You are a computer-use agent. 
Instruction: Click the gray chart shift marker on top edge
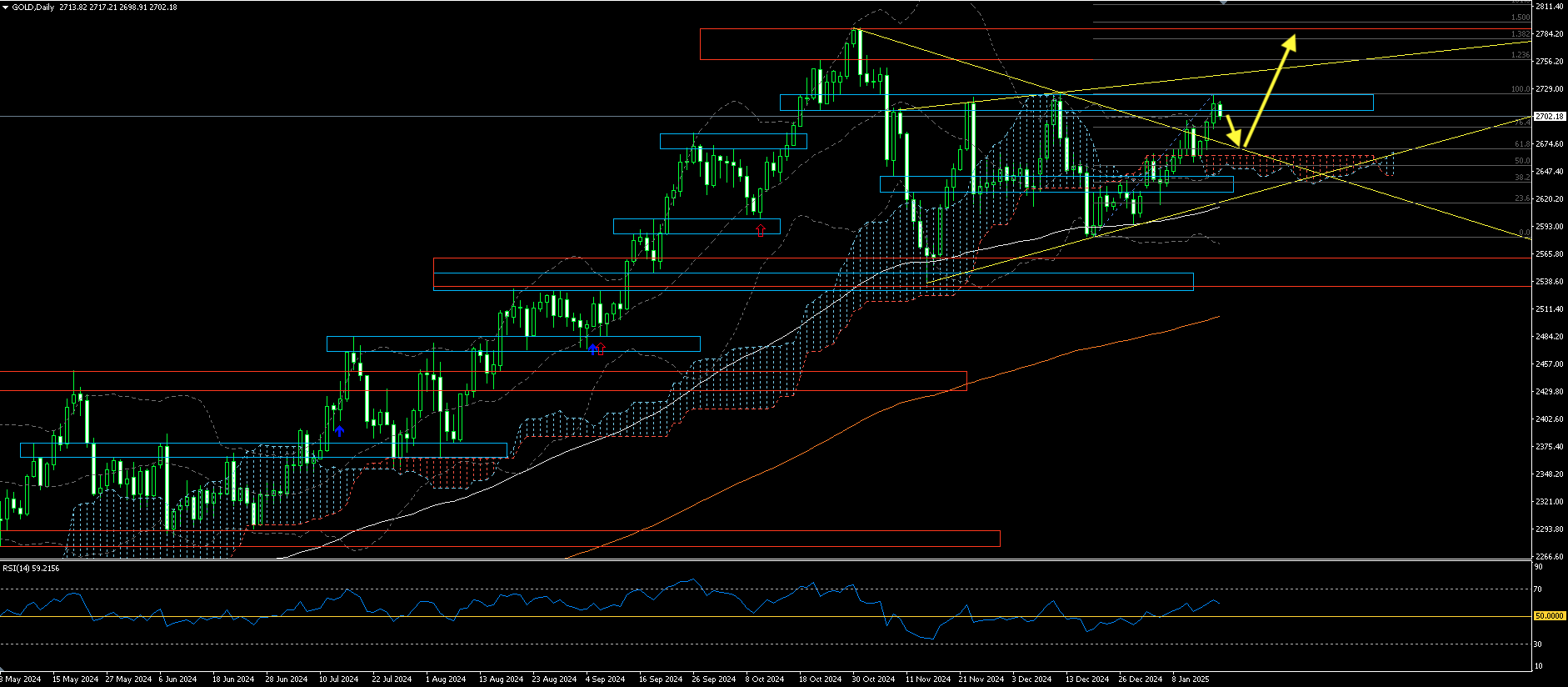pyautogui.click(x=1223, y=3)
